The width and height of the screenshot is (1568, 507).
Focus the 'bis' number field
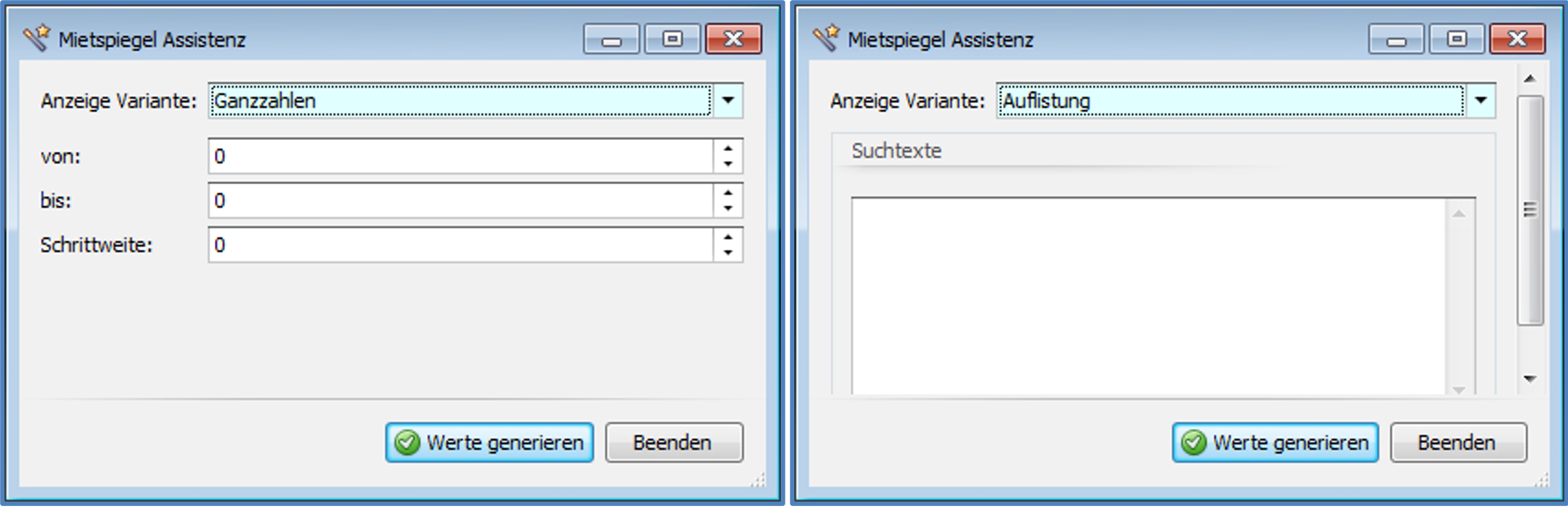460,200
